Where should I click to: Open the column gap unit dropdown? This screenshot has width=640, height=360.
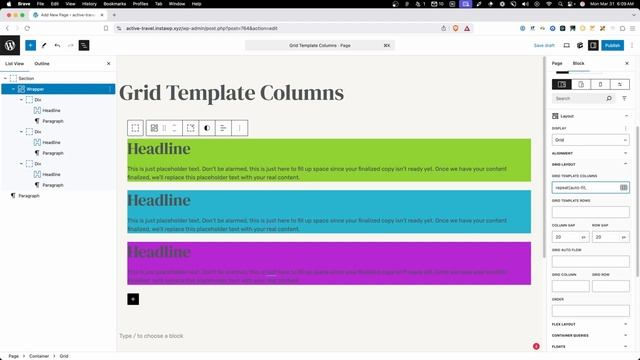[583, 237]
